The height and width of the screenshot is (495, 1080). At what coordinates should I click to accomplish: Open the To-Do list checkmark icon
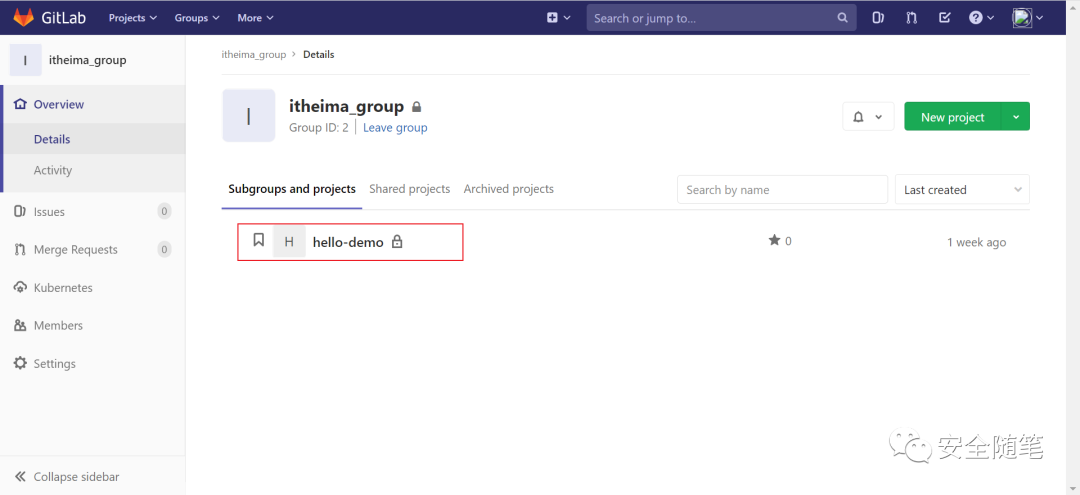[x=945, y=18]
